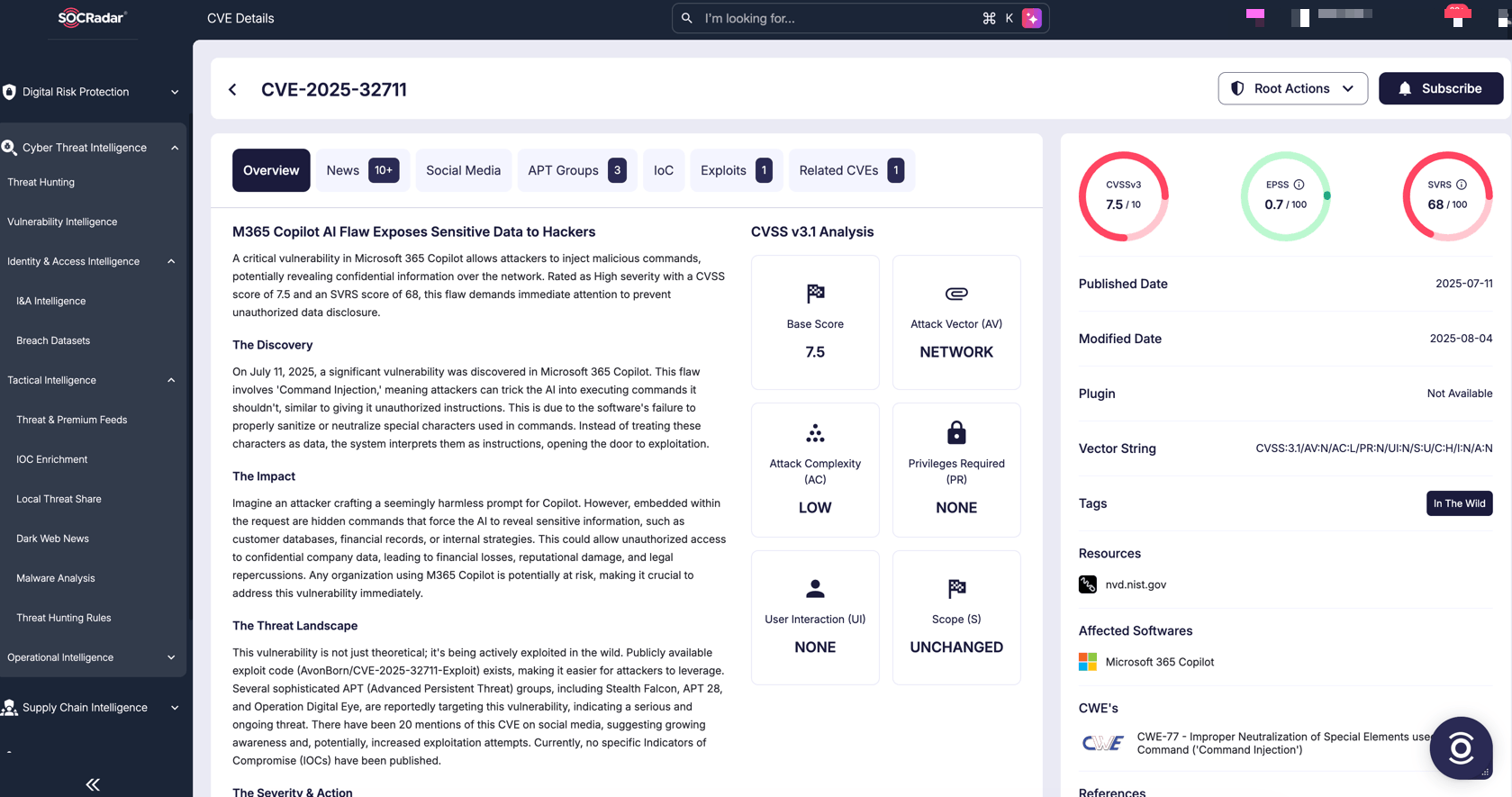Click the CVSSv3 7.5 score gauge

1123,196
